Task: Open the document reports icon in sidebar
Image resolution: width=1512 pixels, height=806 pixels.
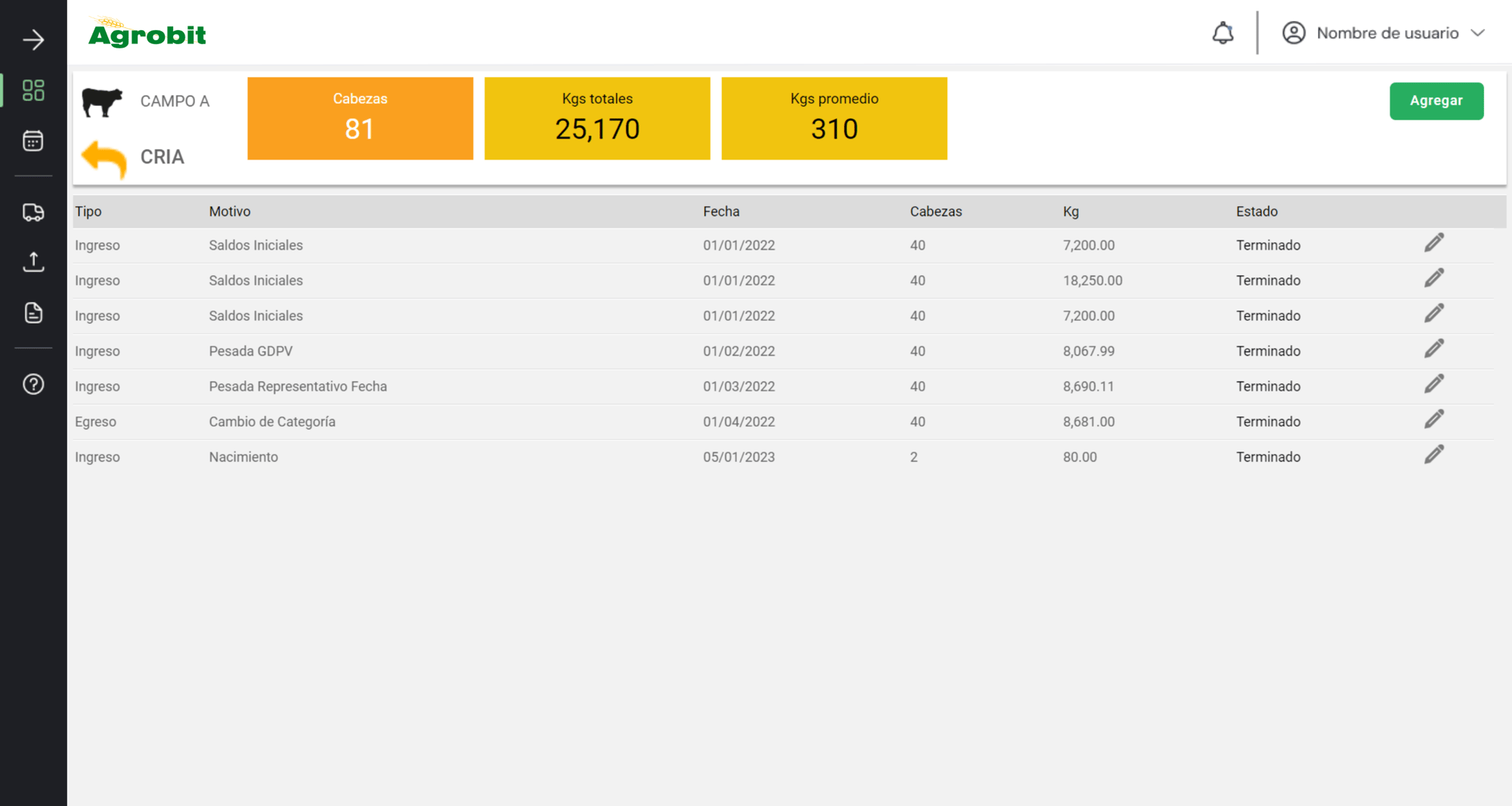Action: point(33,312)
